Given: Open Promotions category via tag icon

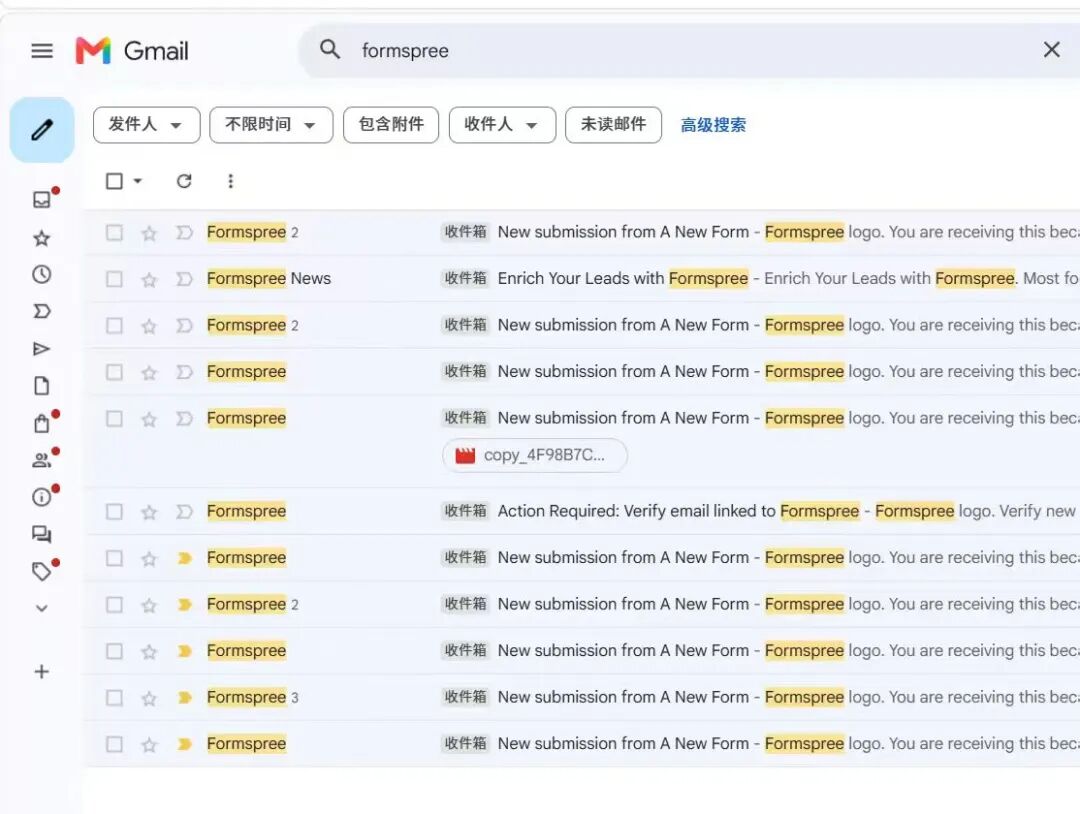Looking at the screenshot, I should 42,571.
